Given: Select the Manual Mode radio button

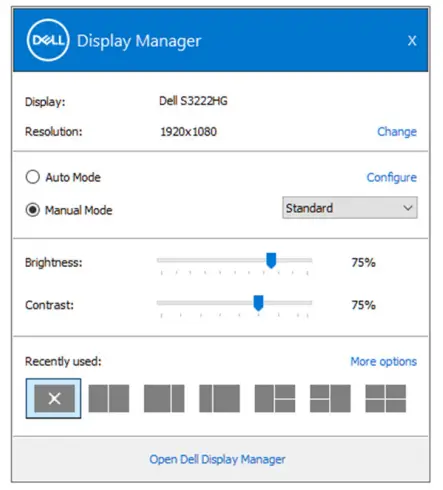Looking at the screenshot, I should tap(33, 210).
